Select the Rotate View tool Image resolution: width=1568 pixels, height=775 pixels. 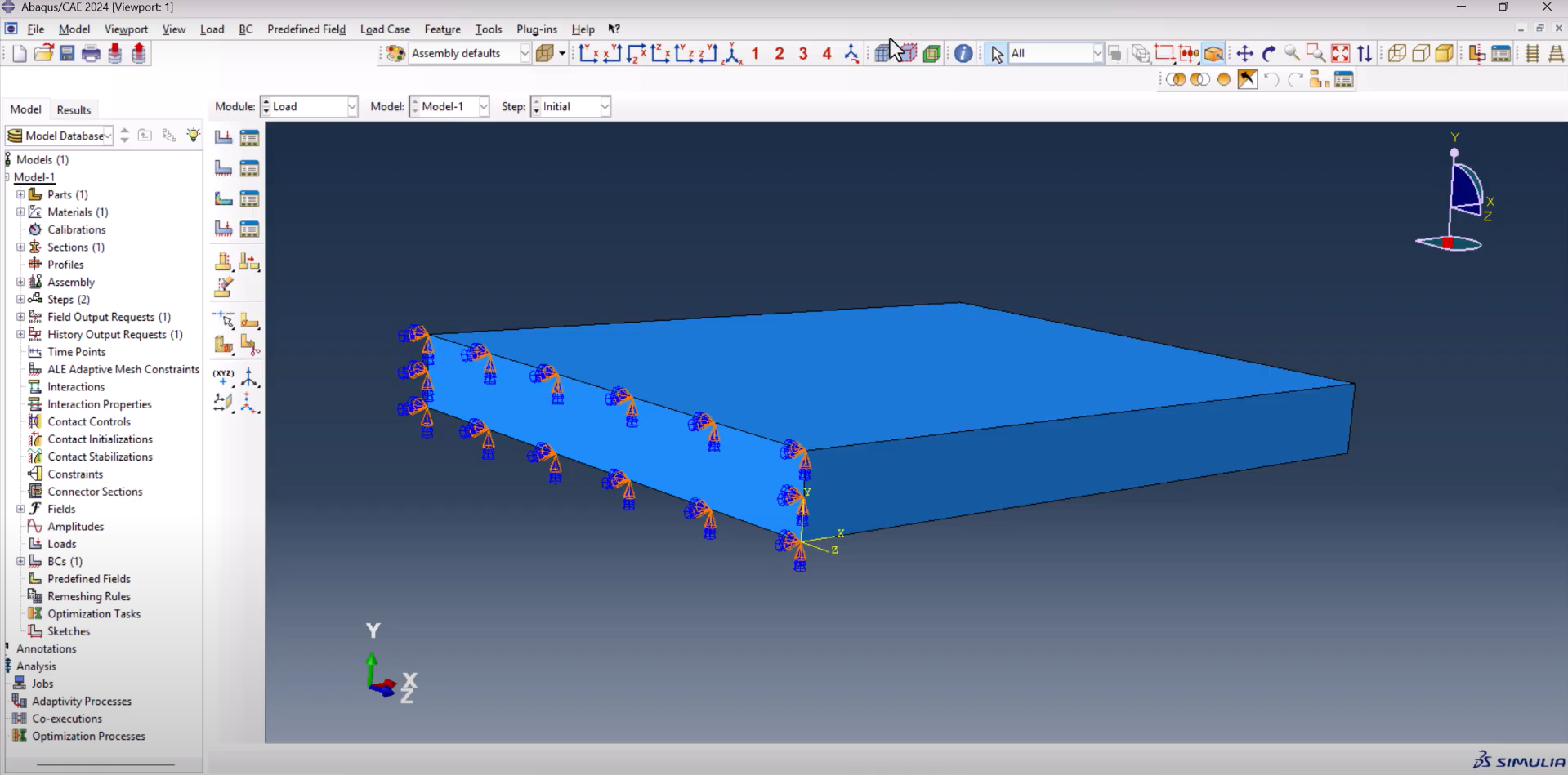pyautogui.click(x=1268, y=54)
